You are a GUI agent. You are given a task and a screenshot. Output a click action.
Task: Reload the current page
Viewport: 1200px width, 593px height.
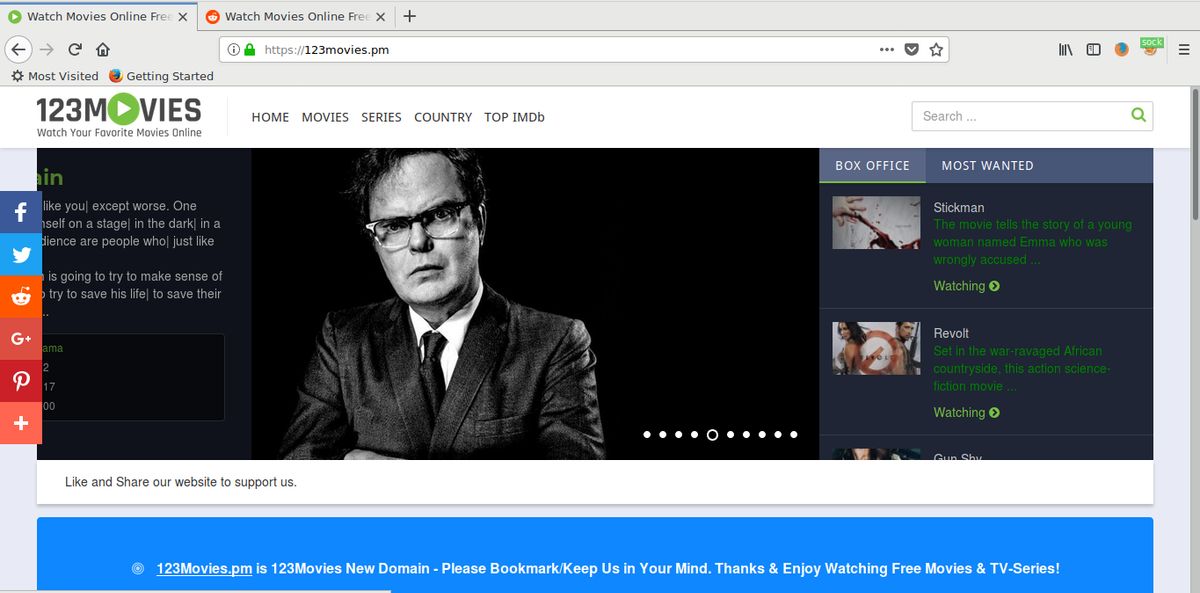click(75, 49)
